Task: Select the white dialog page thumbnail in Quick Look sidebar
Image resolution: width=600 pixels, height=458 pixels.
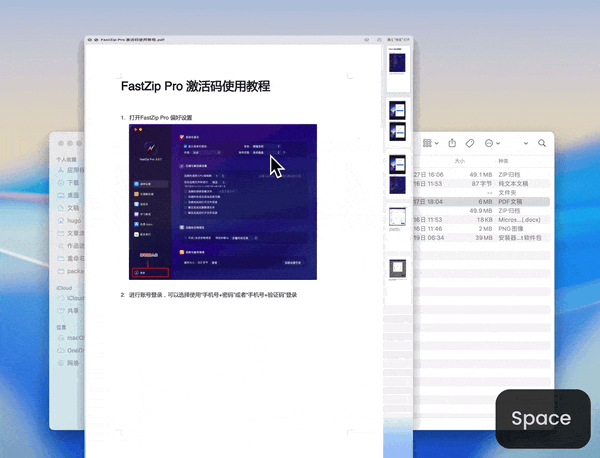Action: click(397, 217)
